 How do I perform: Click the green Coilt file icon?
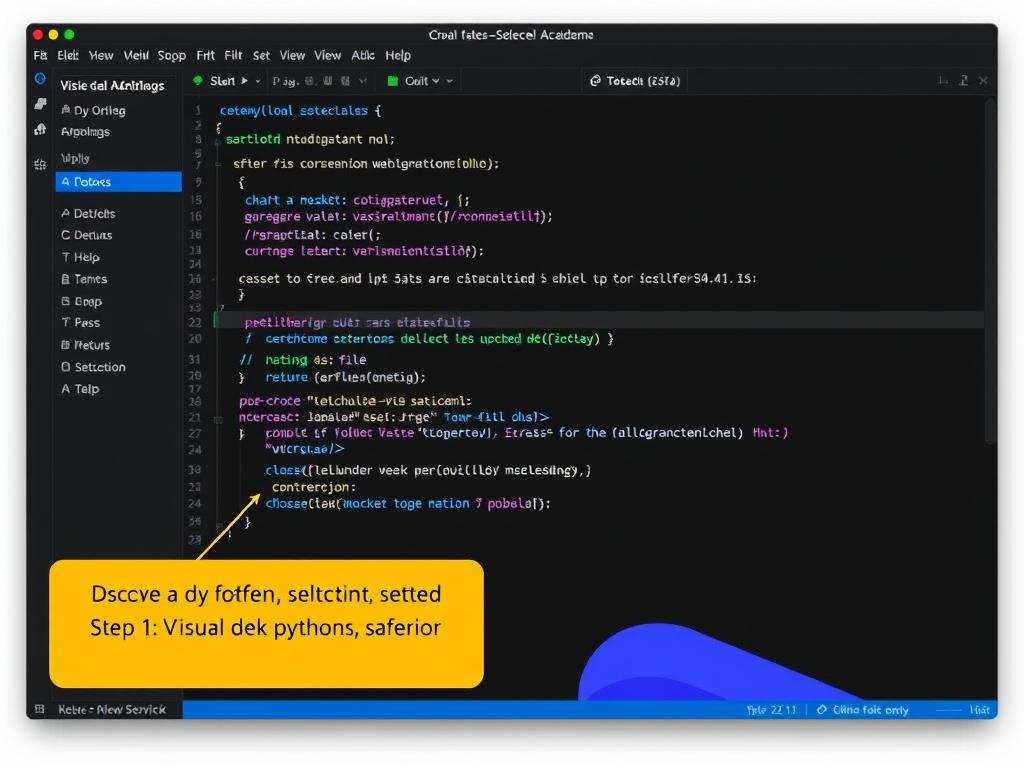point(392,81)
